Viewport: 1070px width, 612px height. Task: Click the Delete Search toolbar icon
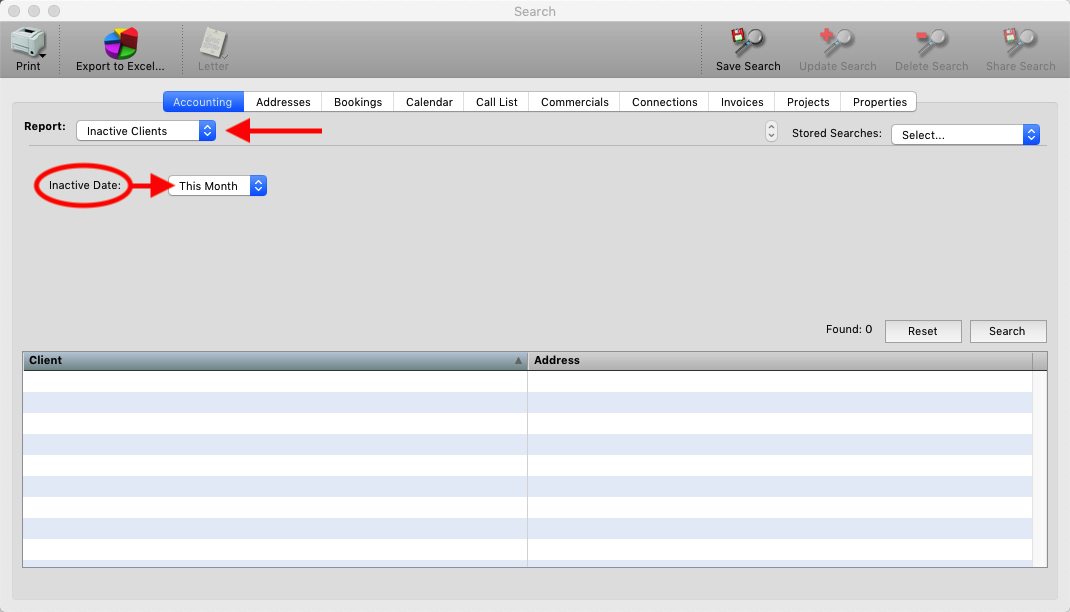click(931, 43)
